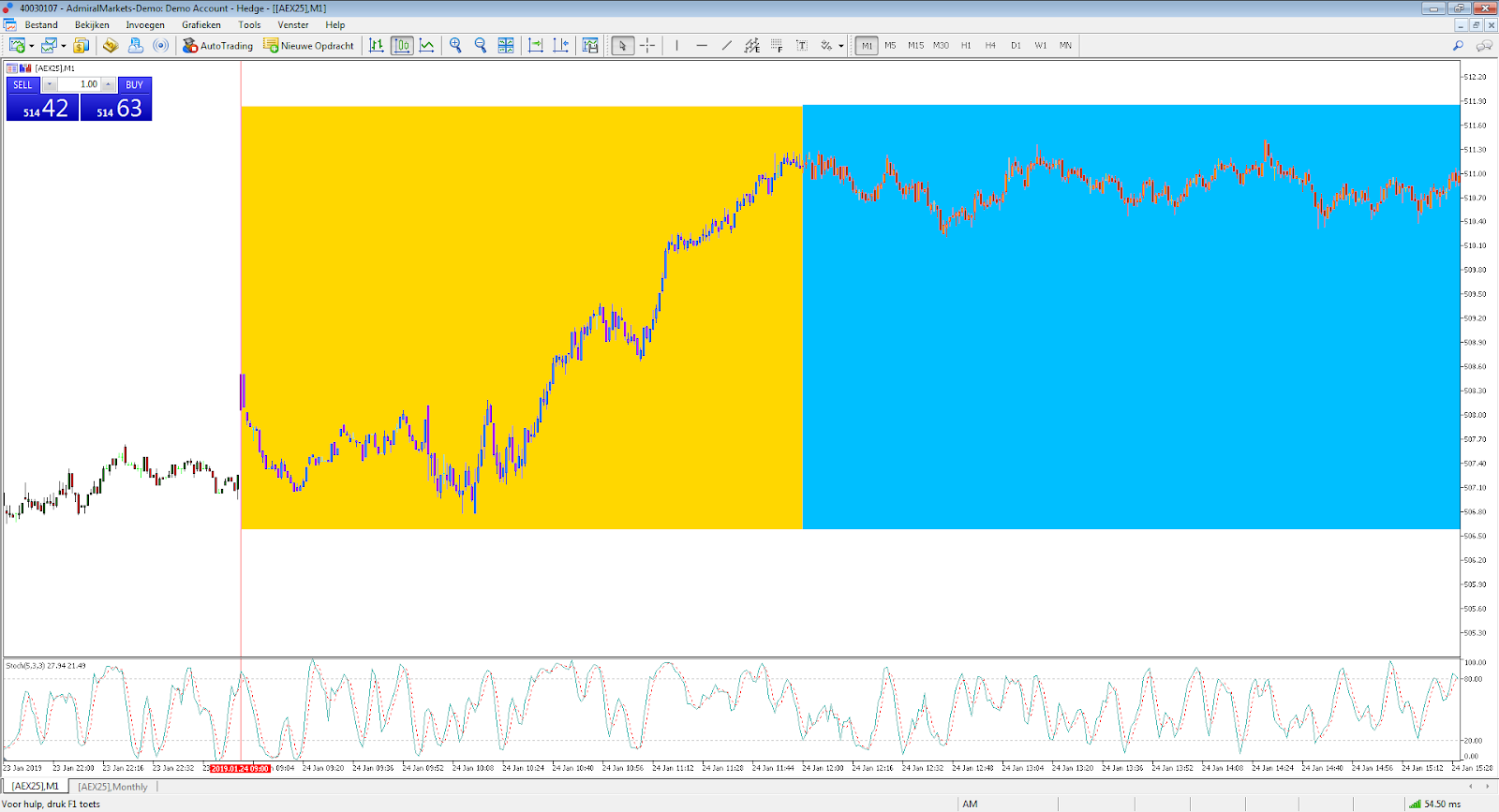Open the Help menu

click(x=334, y=25)
